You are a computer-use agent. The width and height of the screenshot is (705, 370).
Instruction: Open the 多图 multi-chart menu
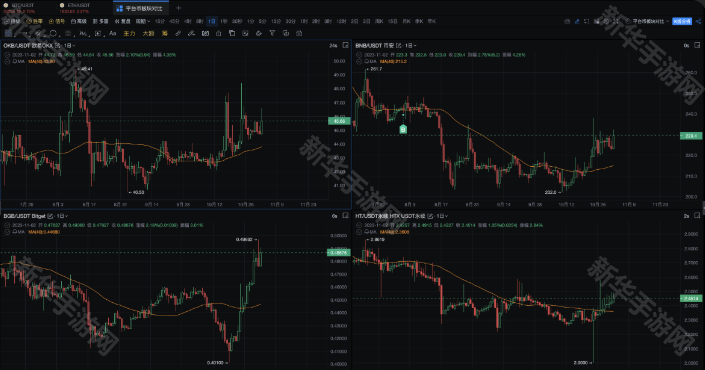coord(101,21)
